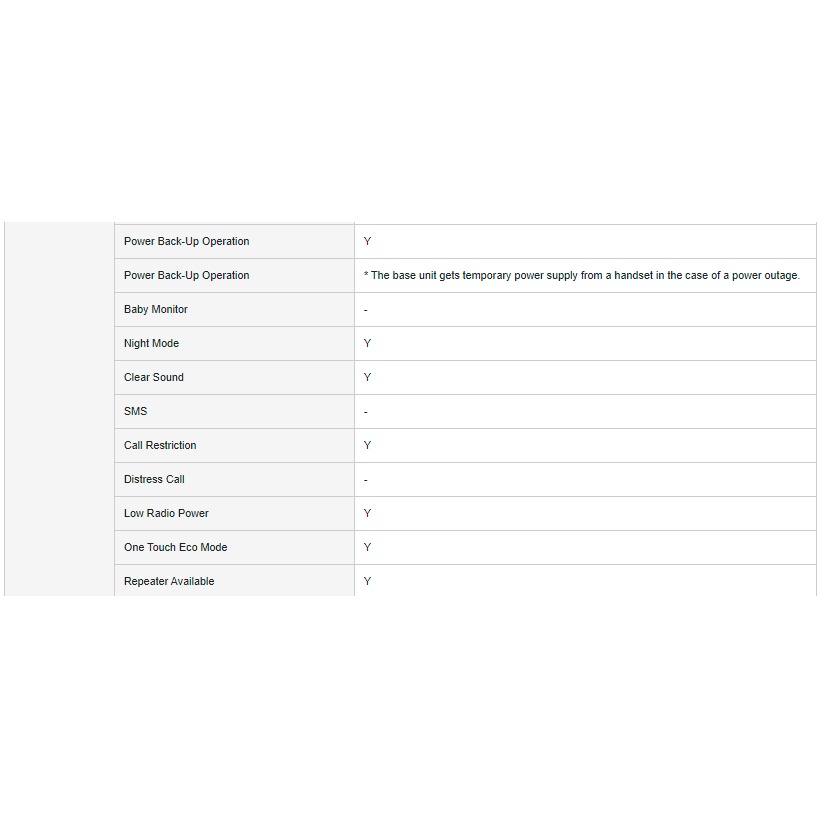Select the "Distress Call" feature label
Image resolution: width=819 pixels, height=819 pixels.
click(x=154, y=480)
